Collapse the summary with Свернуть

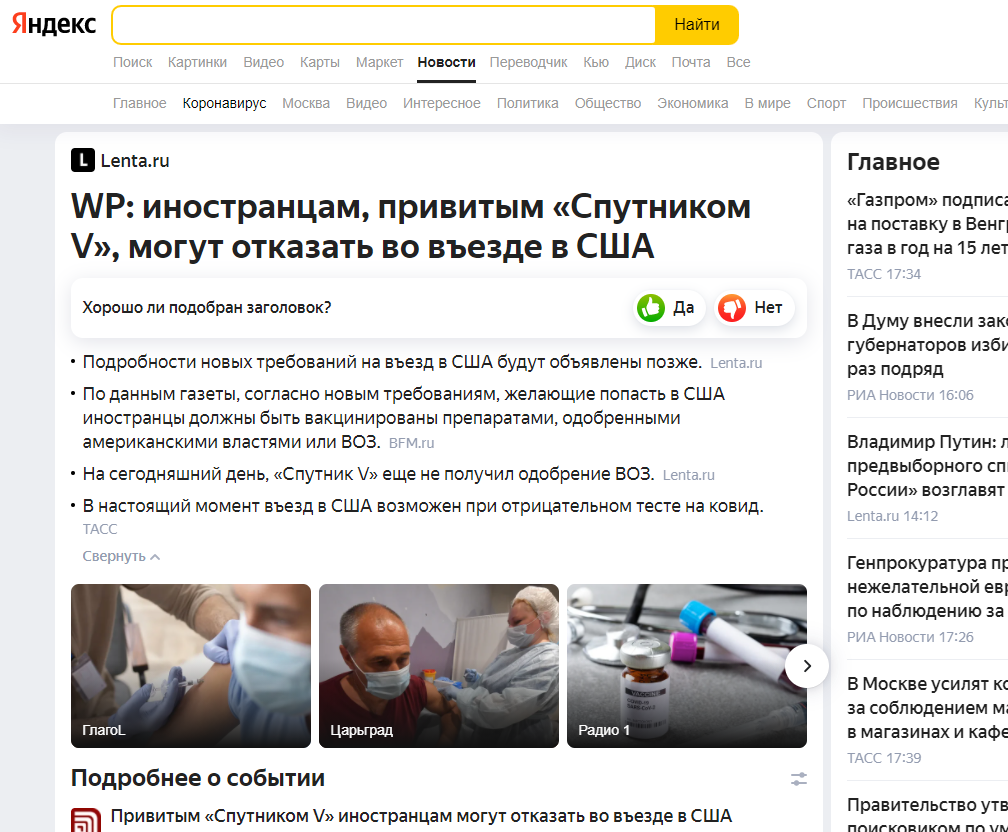[x=121, y=556]
